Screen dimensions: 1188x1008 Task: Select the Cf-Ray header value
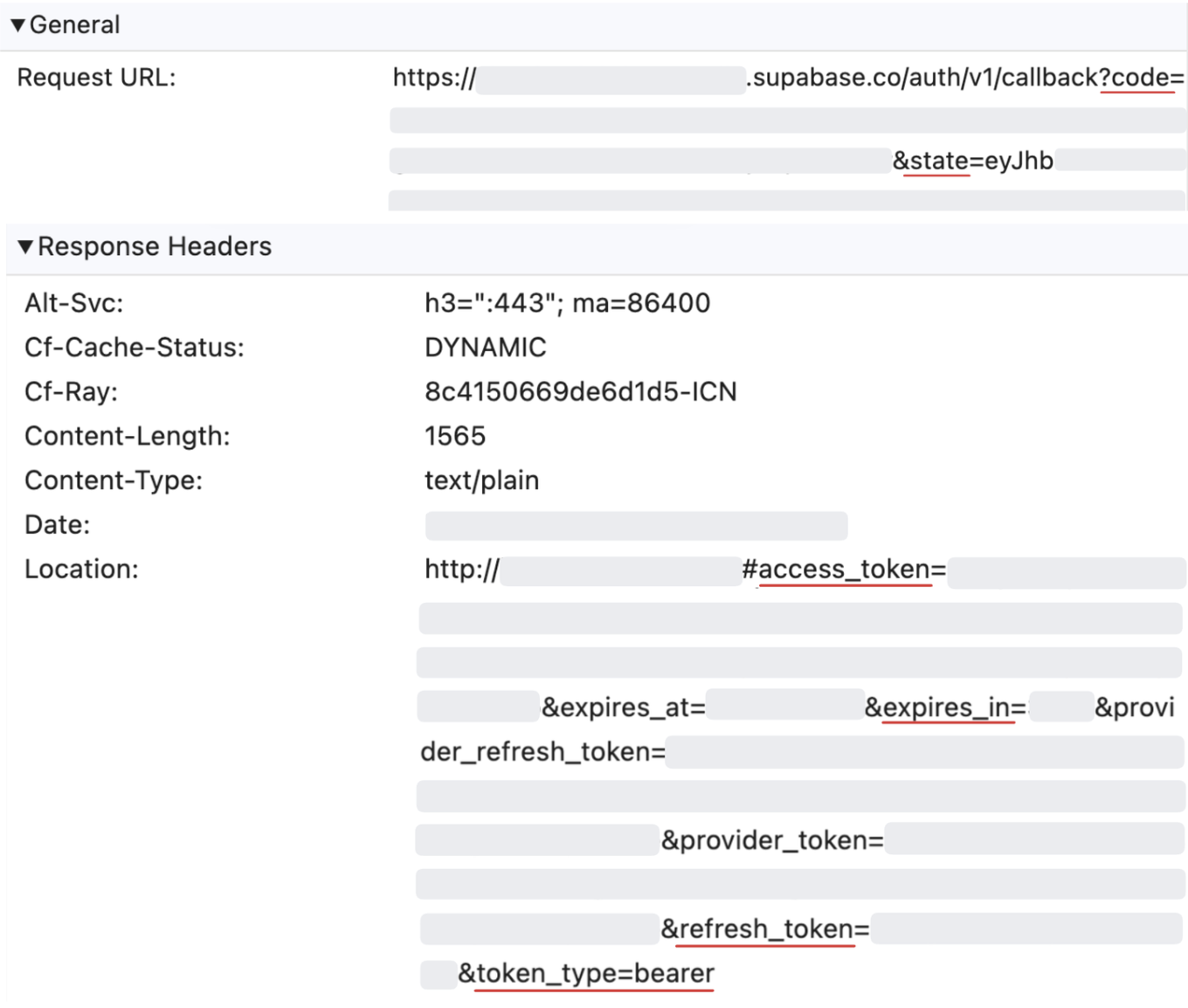pyautogui.click(x=580, y=391)
